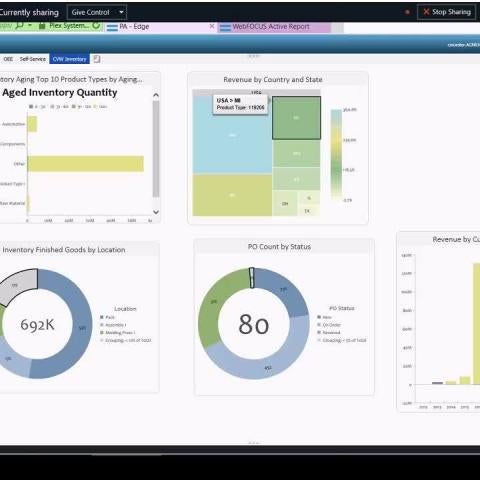Click the OH tile in the treemap

click(x=285, y=203)
